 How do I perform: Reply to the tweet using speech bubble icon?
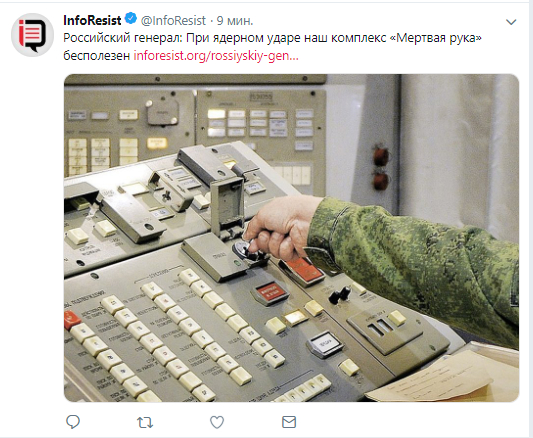pyautogui.click(x=73, y=422)
